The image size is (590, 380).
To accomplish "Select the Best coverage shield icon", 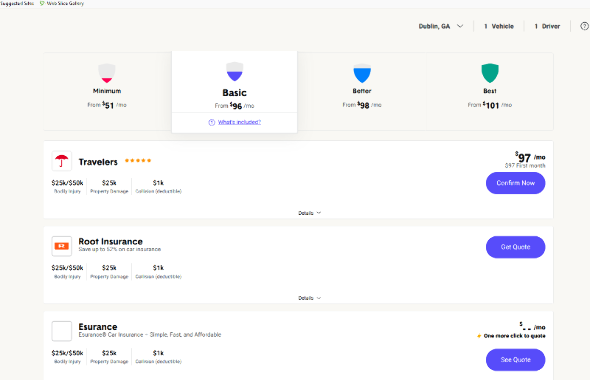I will click(490, 73).
